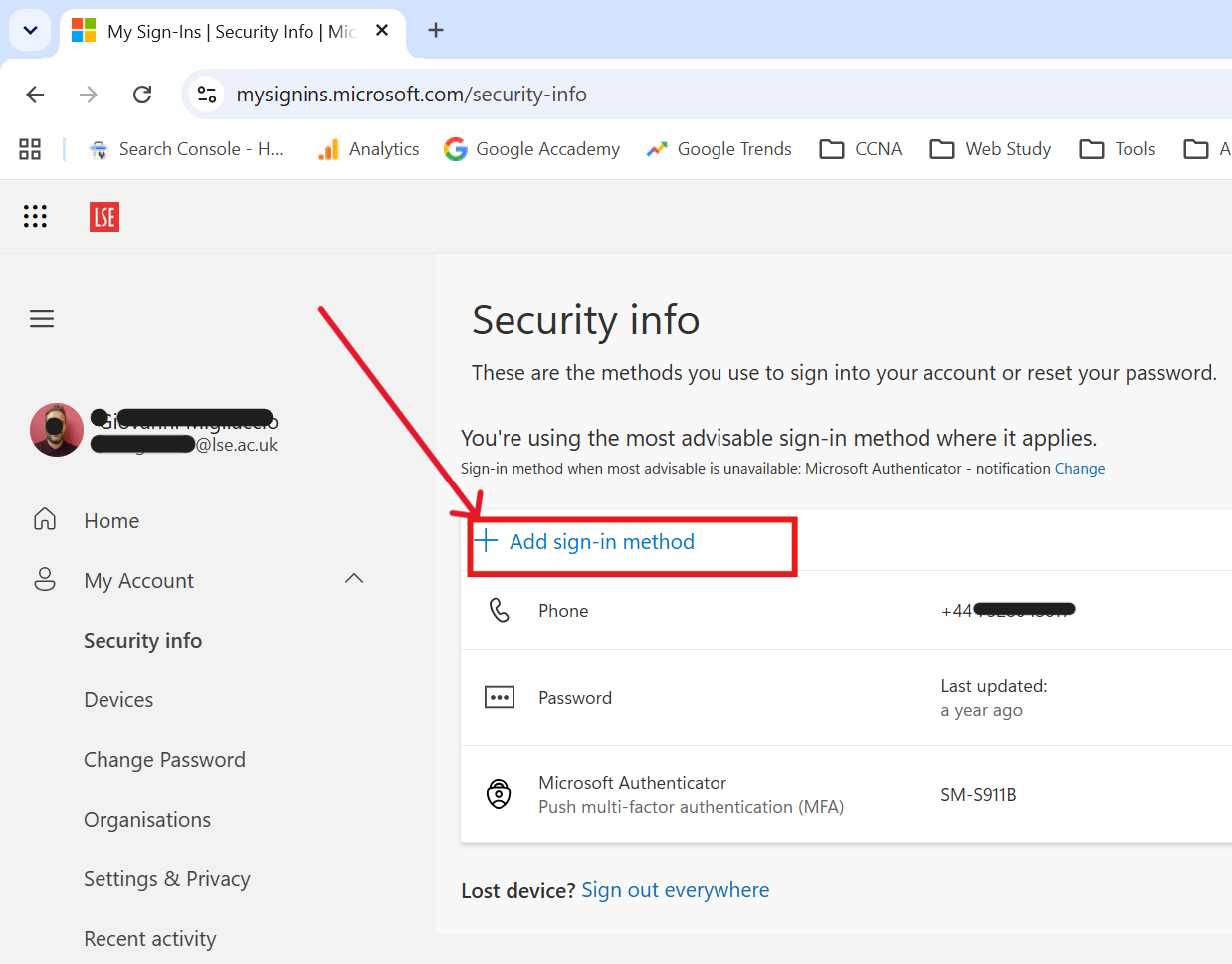The height and width of the screenshot is (964, 1232).
Task: Click the My Account person icon
Action: tap(45, 579)
